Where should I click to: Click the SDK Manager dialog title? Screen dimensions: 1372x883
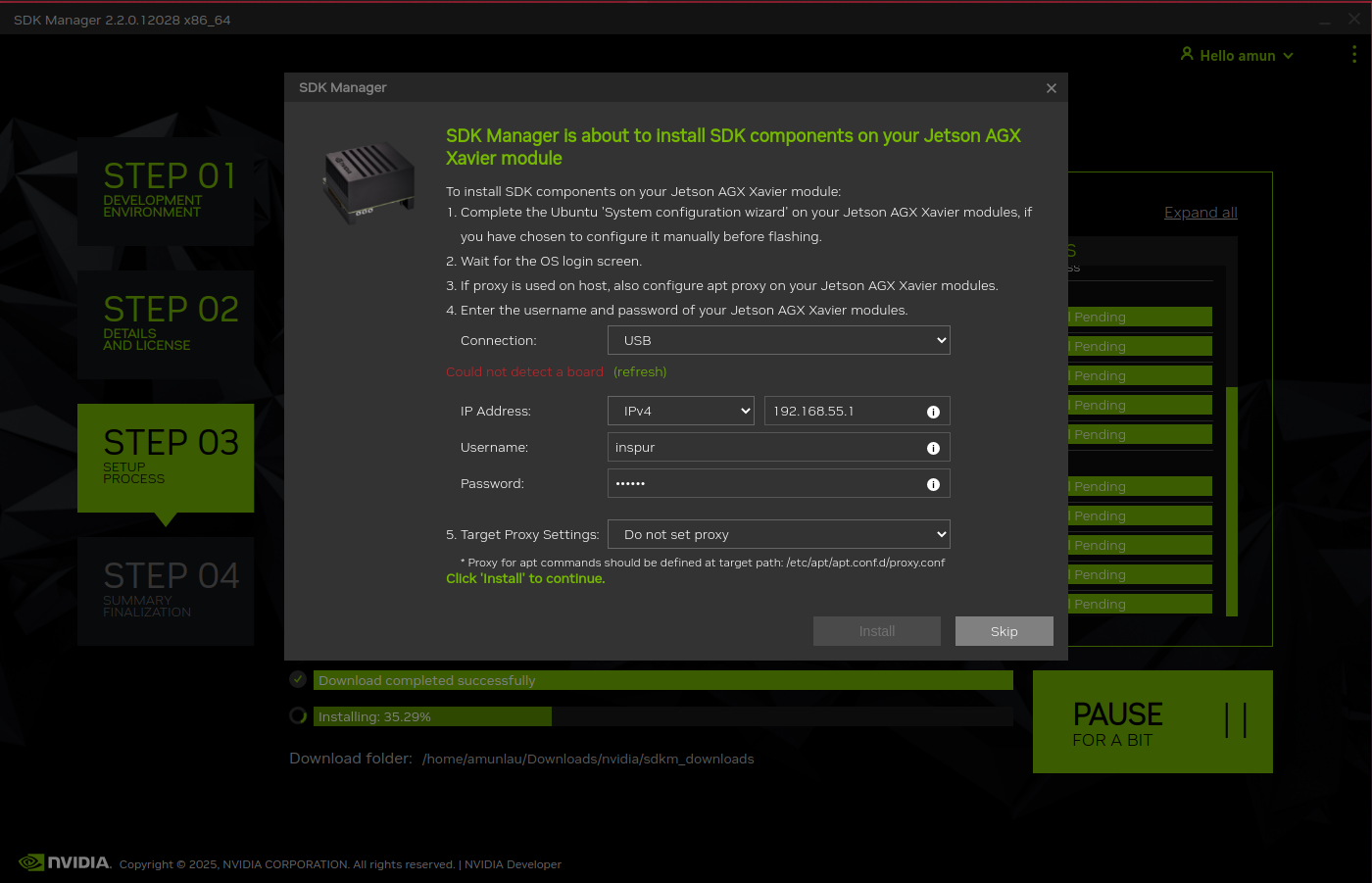click(343, 87)
